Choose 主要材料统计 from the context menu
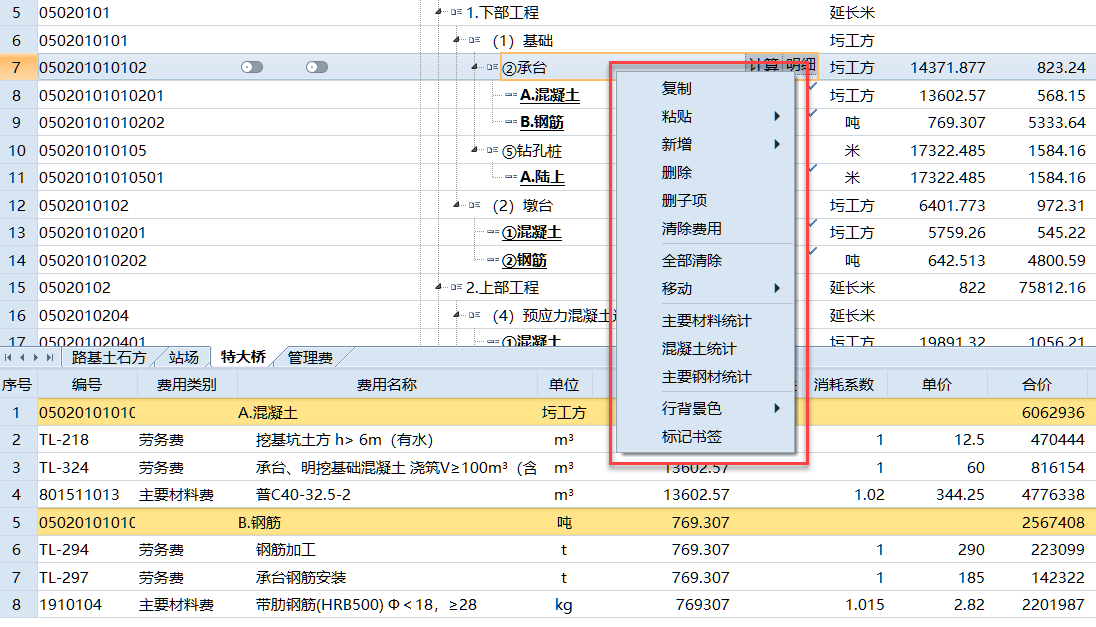 (706, 321)
